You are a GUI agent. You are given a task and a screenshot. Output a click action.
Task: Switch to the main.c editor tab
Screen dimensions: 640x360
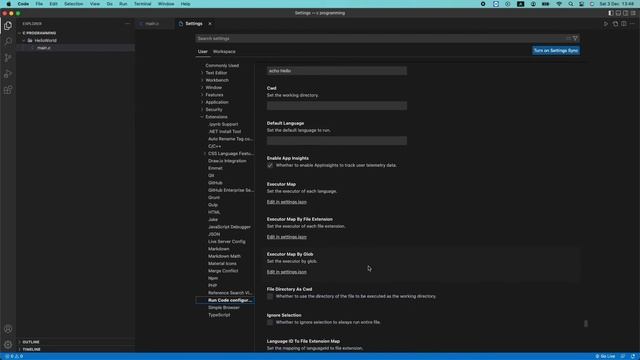pos(152,24)
